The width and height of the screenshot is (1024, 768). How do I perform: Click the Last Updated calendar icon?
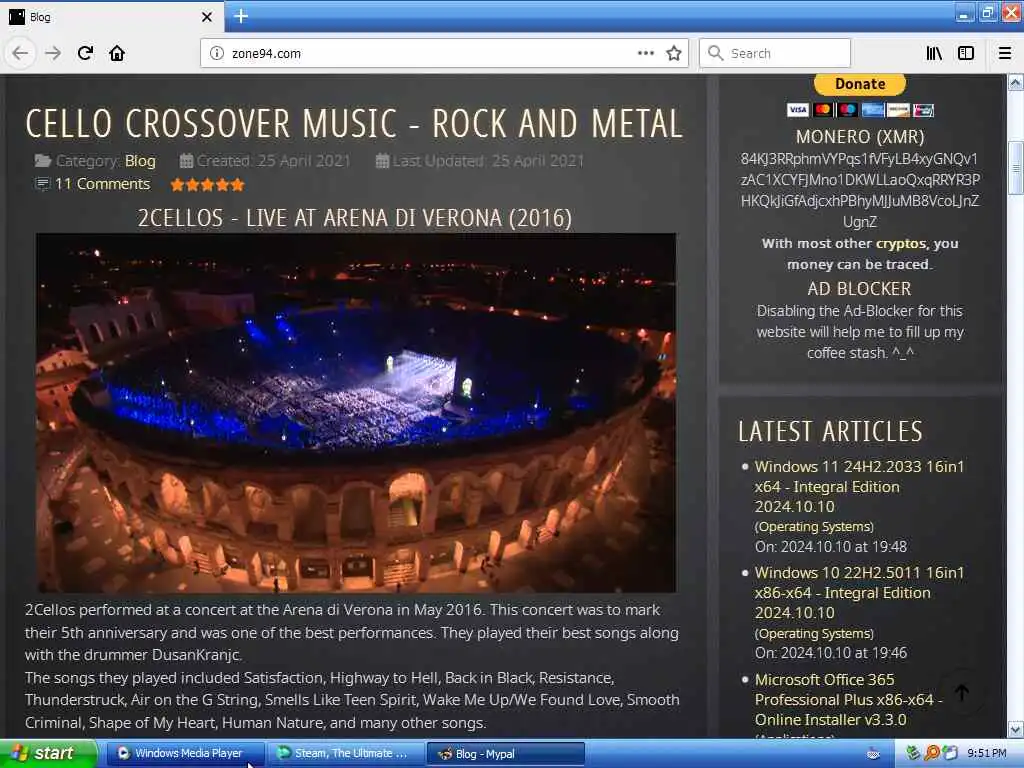[383, 161]
